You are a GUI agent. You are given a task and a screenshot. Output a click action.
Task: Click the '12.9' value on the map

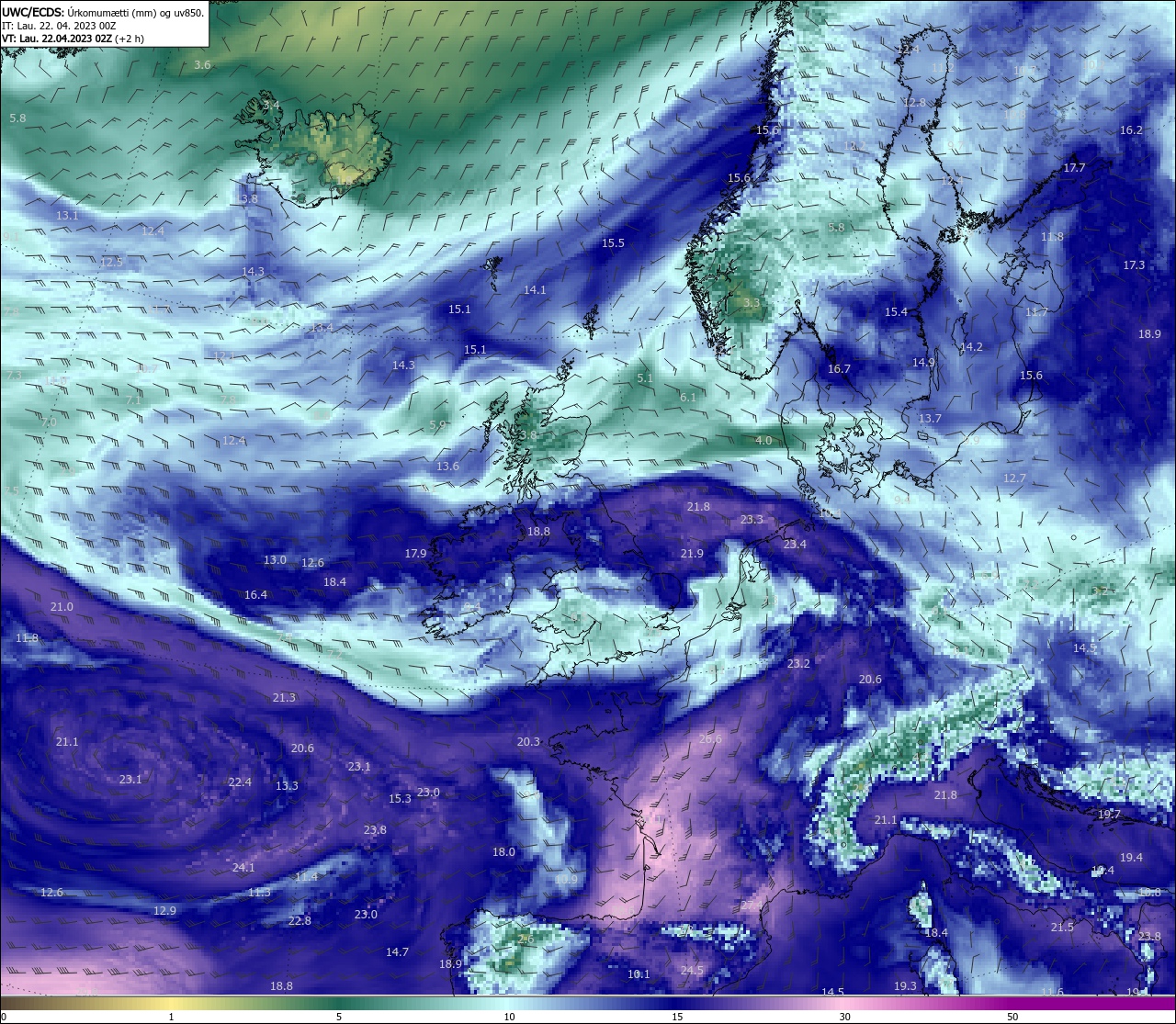tap(164, 911)
